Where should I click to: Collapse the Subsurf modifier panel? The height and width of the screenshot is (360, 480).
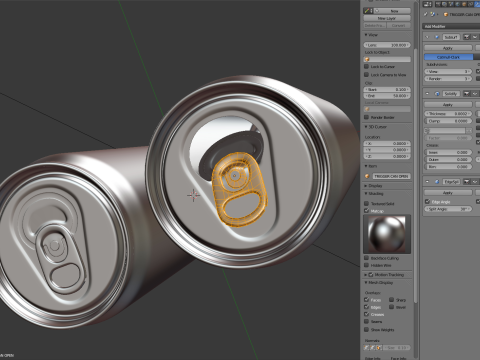point(428,37)
